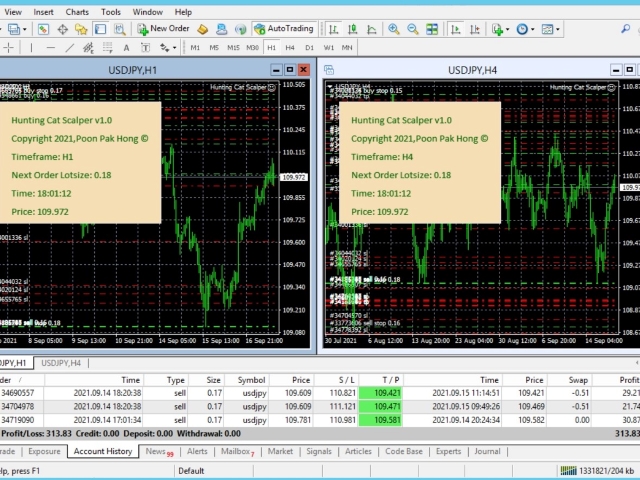
Task: Open the Data Window crosshair icon
Action: point(62,29)
